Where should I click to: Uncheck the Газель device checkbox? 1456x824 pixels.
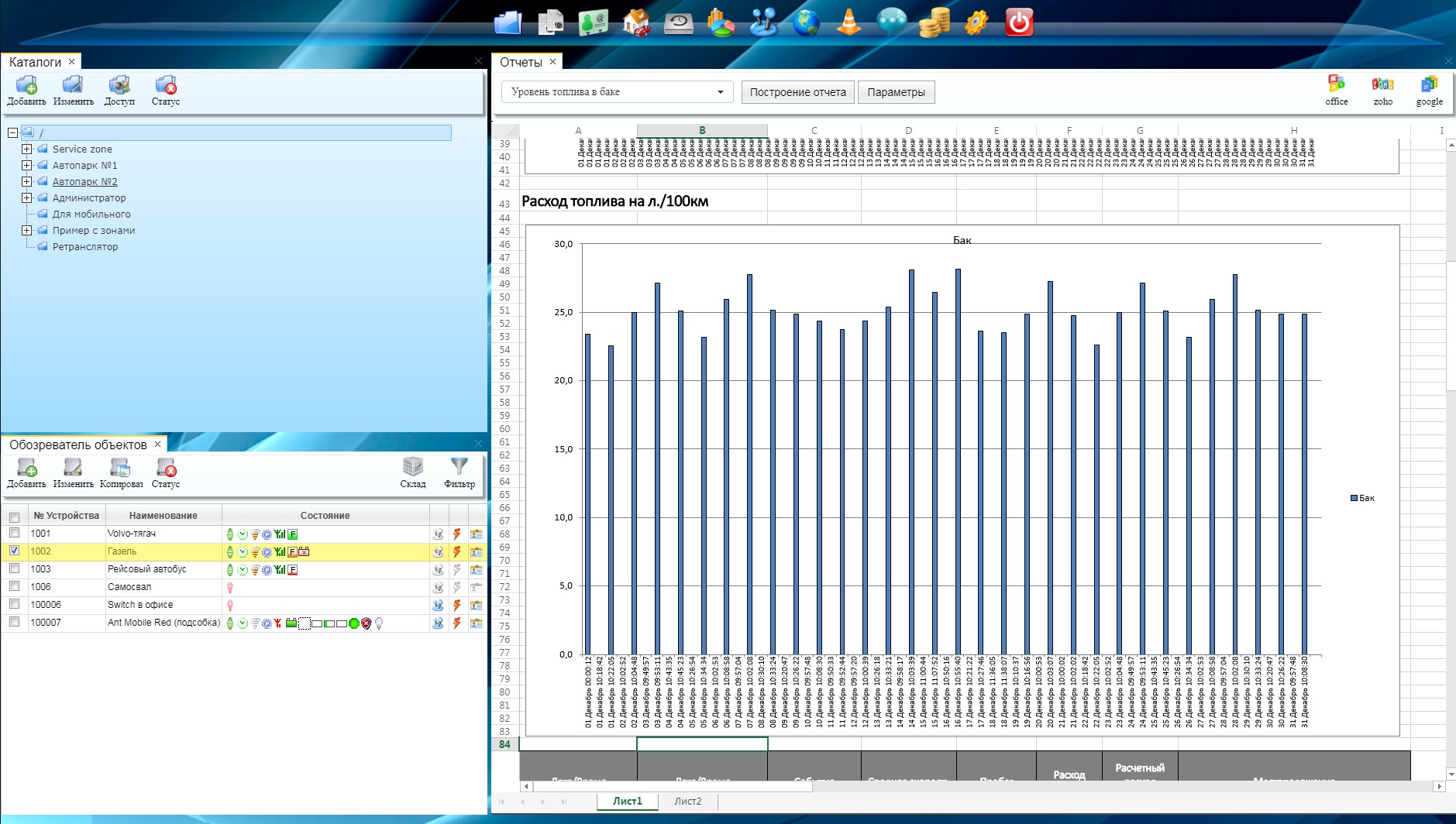pos(14,551)
